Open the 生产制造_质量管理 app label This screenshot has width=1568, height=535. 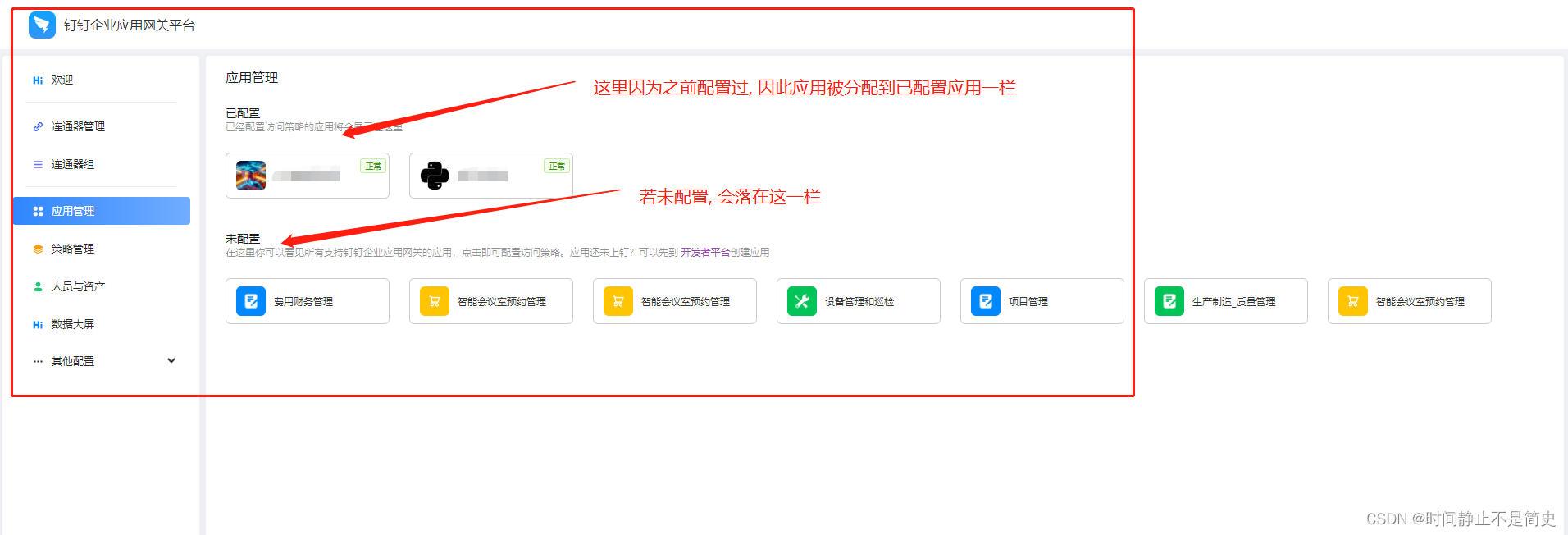(x=1233, y=302)
